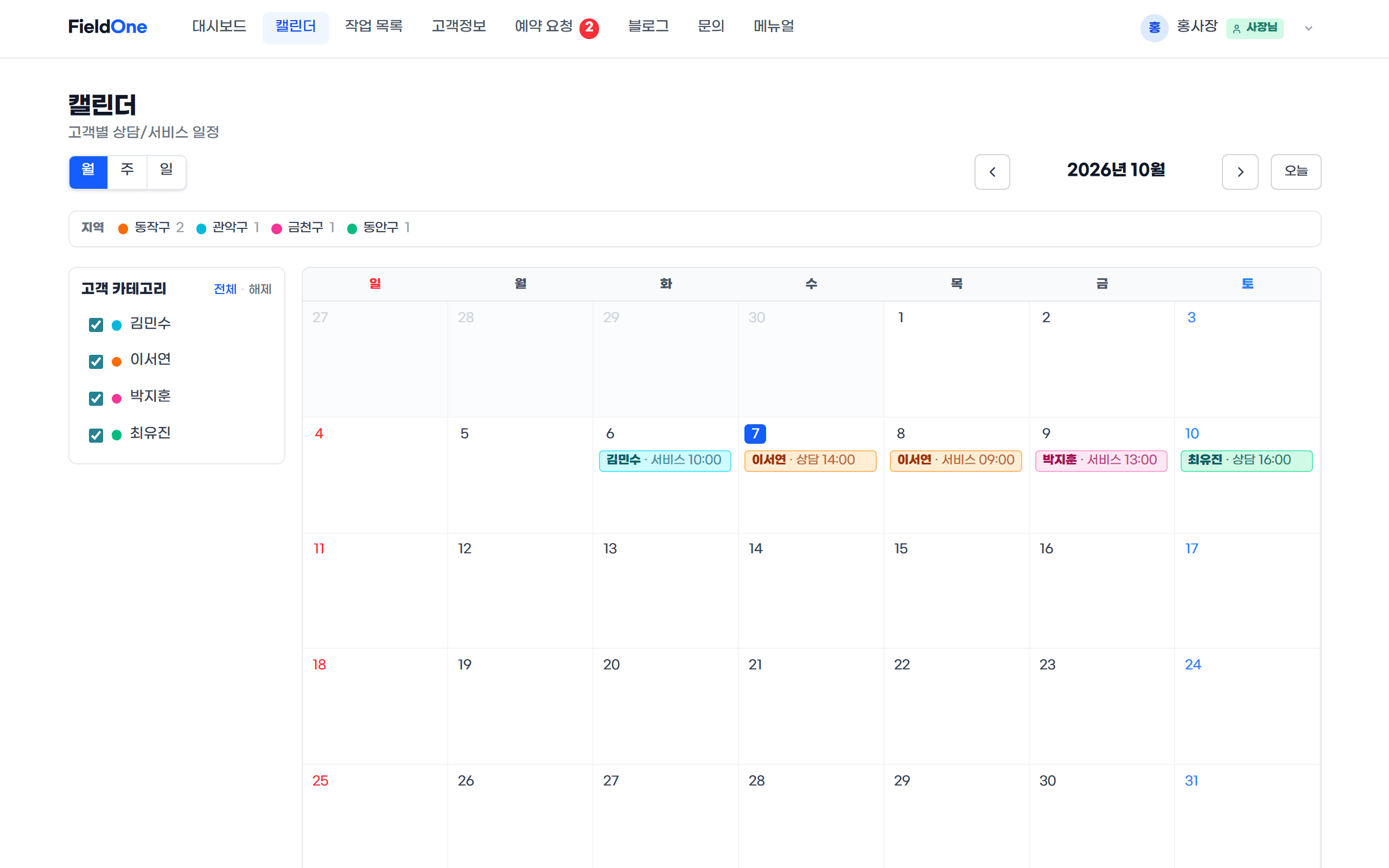The image size is (1389, 868).
Task: Click the 오늘 button
Action: click(1296, 171)
